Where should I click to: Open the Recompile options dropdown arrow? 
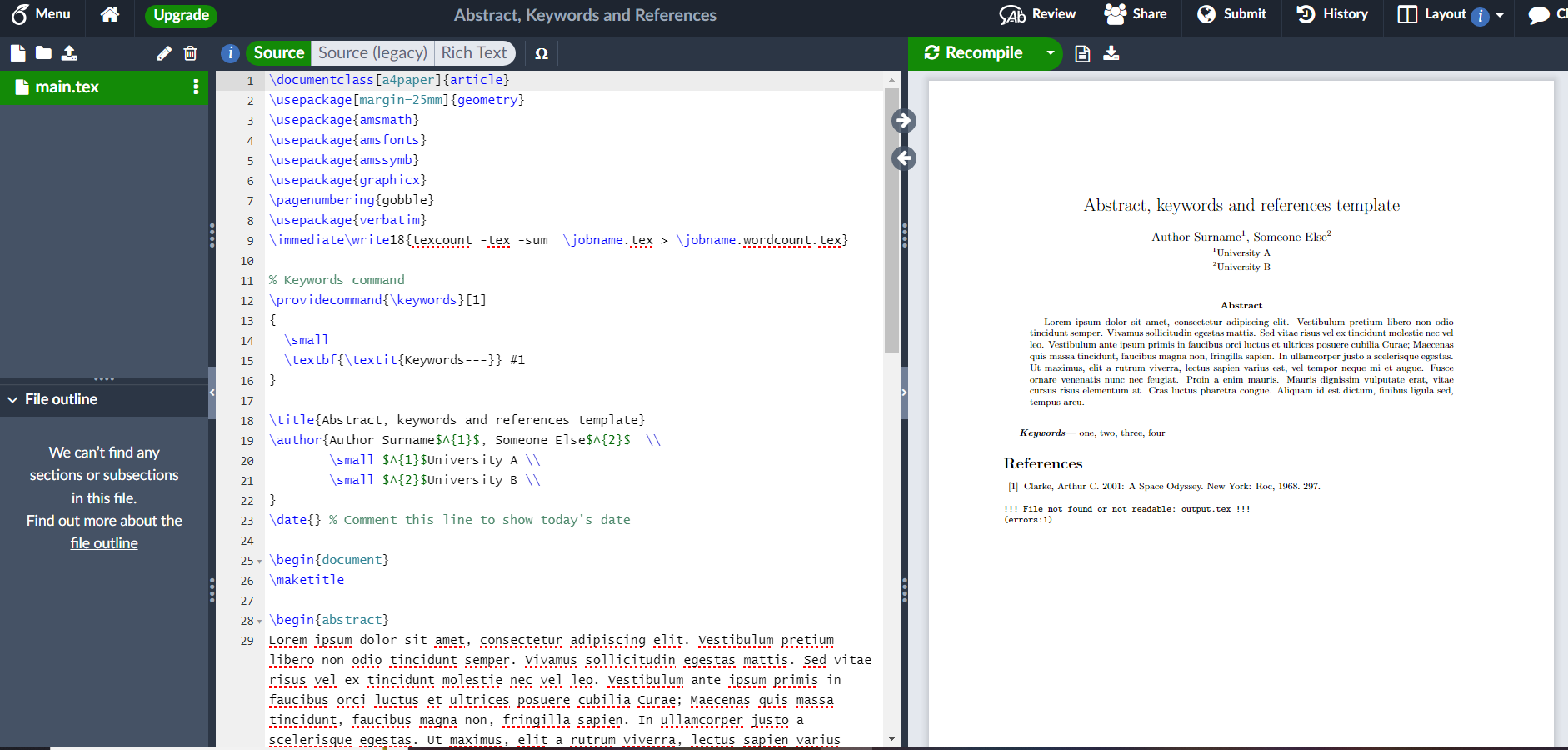tap(1051, 53)
